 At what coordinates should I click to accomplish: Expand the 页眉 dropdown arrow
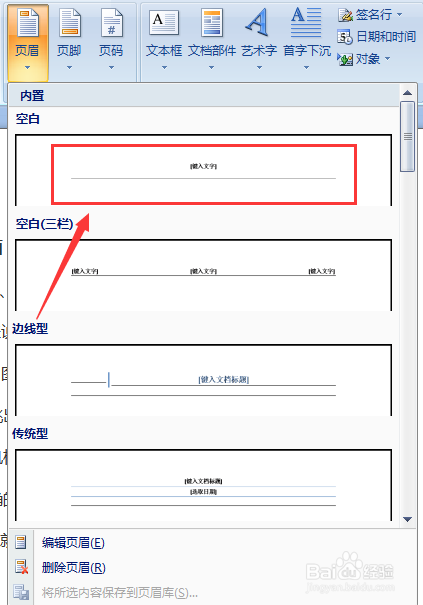[x=27, y=68]
